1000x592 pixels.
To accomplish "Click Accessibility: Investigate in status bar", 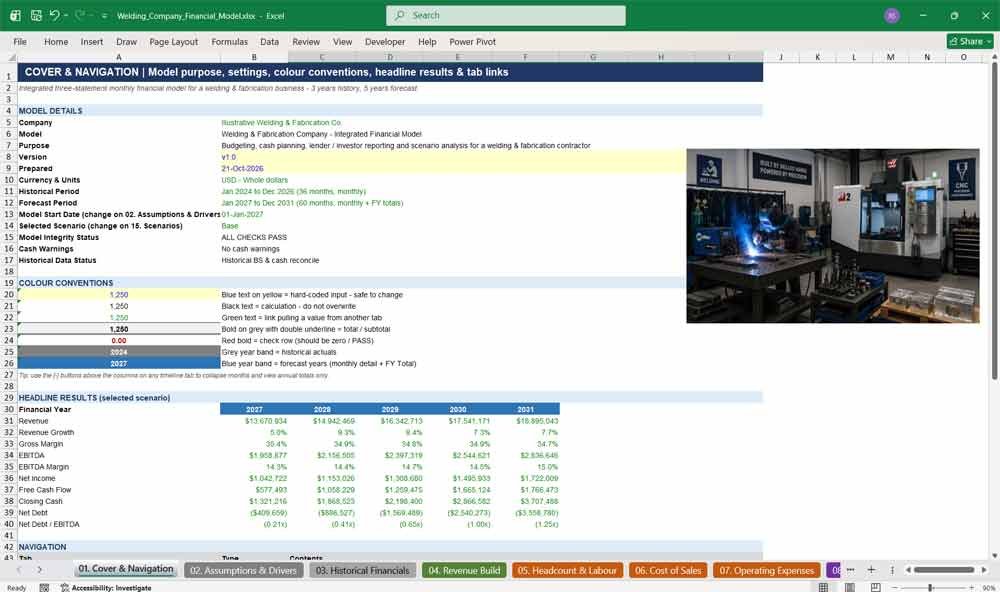I will tap(107, 588).
